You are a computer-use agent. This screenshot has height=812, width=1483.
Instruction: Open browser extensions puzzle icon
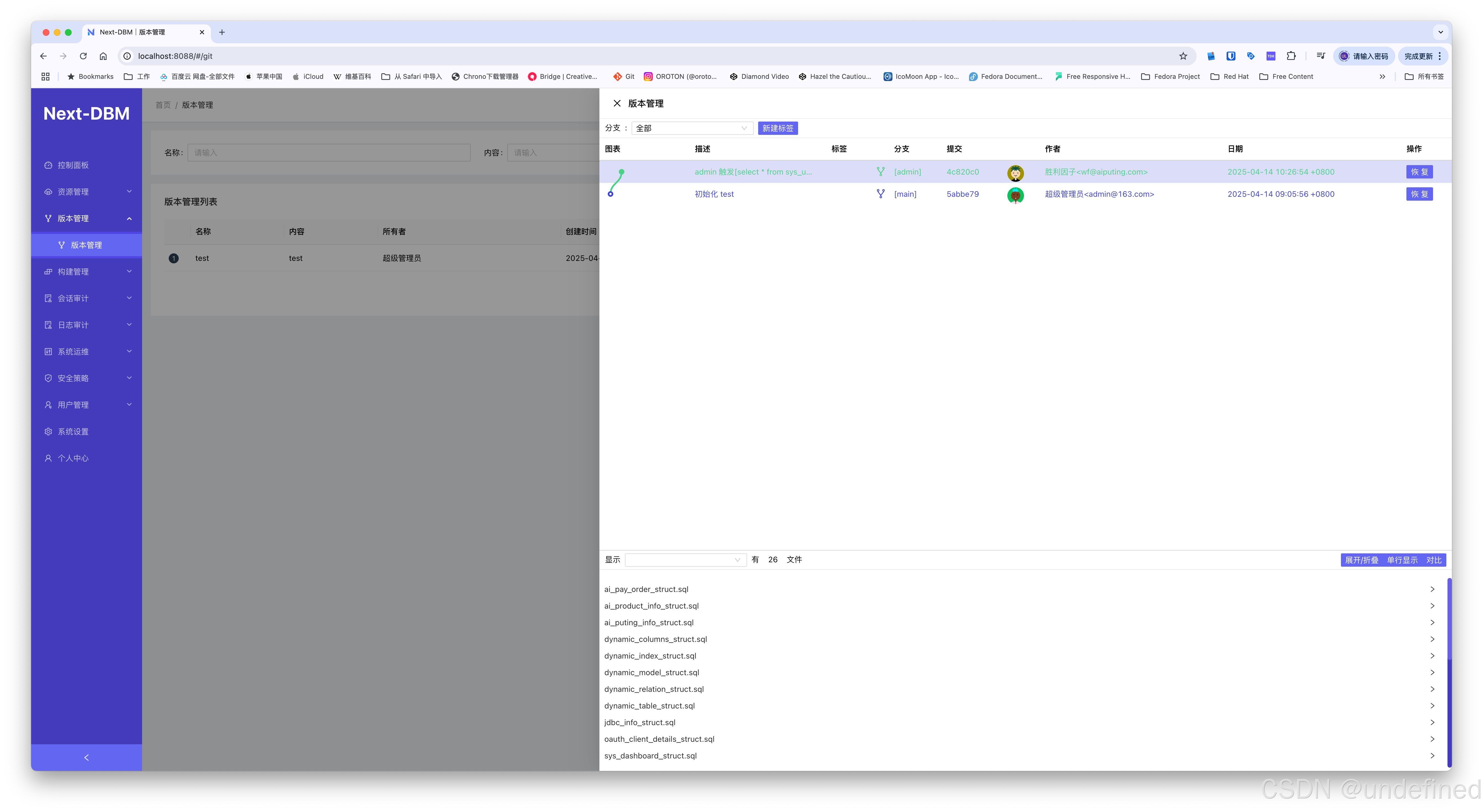point(1291,56)
